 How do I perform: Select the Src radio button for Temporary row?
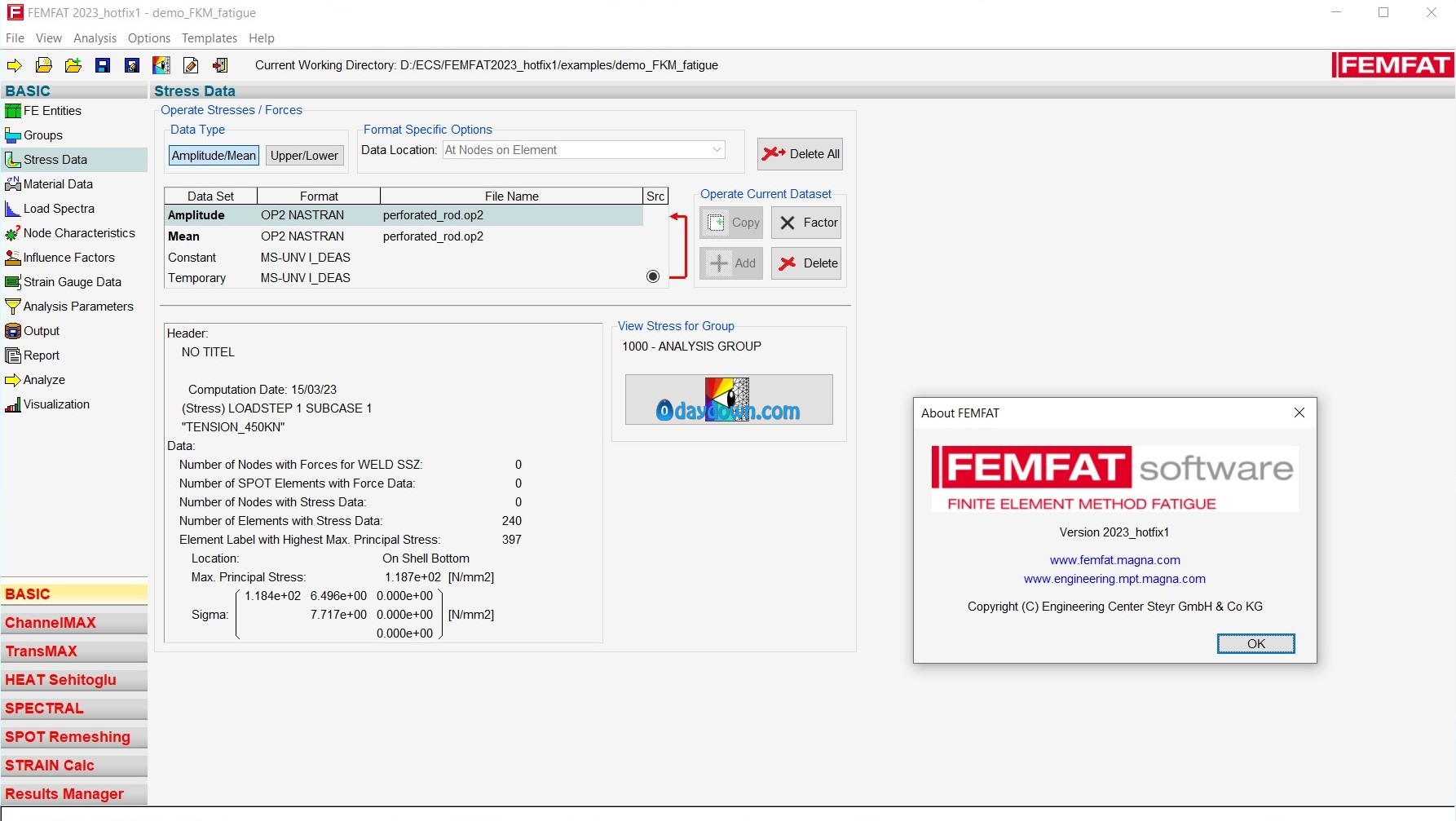tap(653, 277)
